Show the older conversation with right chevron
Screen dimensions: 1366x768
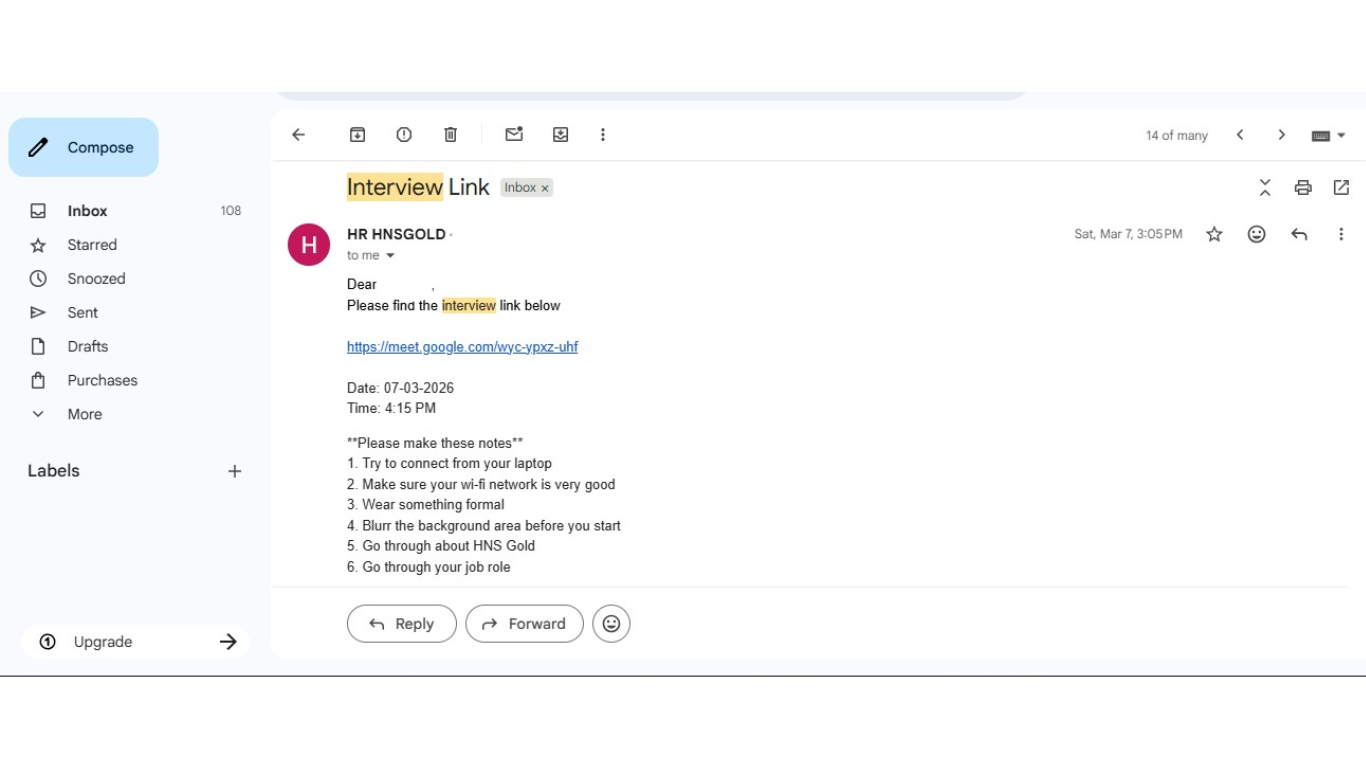(x=1282, y=135)
